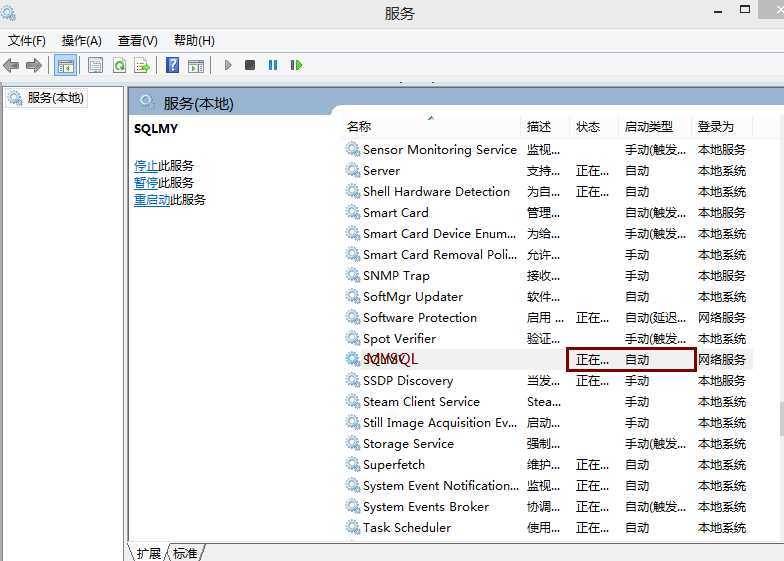Click the Forward arrow toolbar icon
The image size is (784, 561).
(x=34, y=66)
